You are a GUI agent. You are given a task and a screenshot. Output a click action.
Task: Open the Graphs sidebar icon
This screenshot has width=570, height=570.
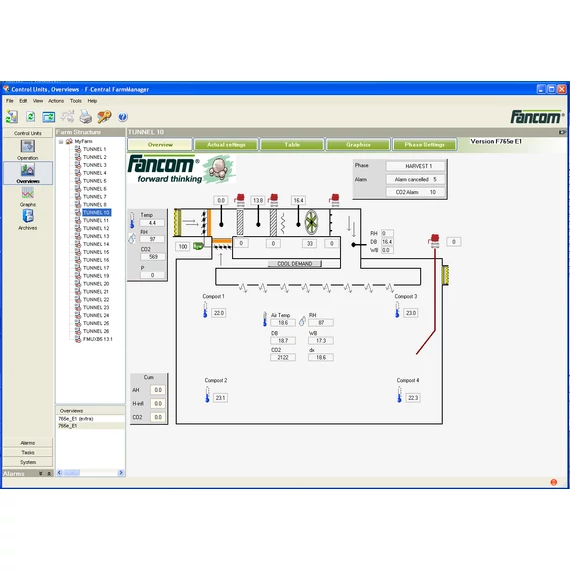pos(28,193)
